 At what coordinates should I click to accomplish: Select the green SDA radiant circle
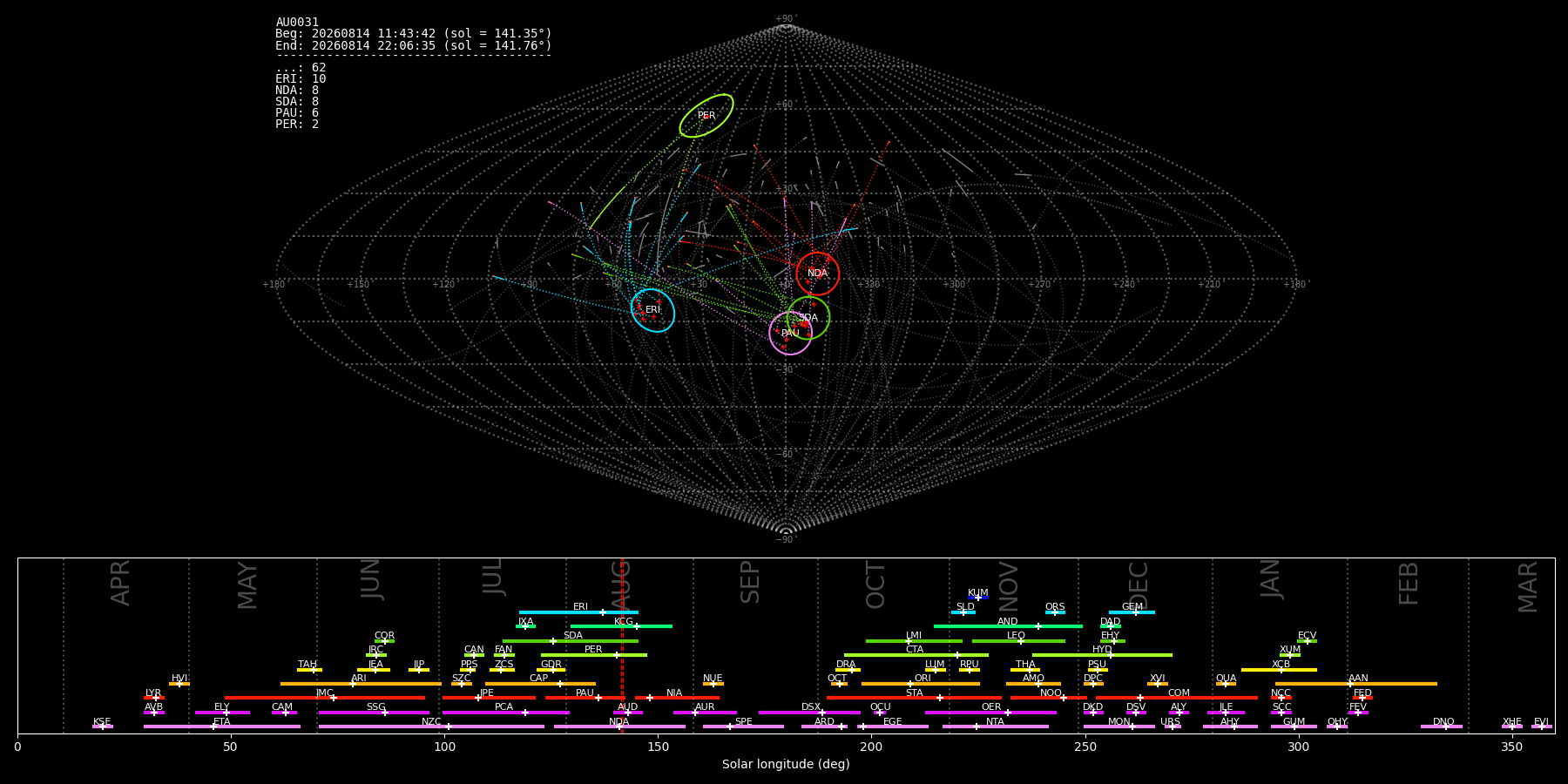(808, 318)
